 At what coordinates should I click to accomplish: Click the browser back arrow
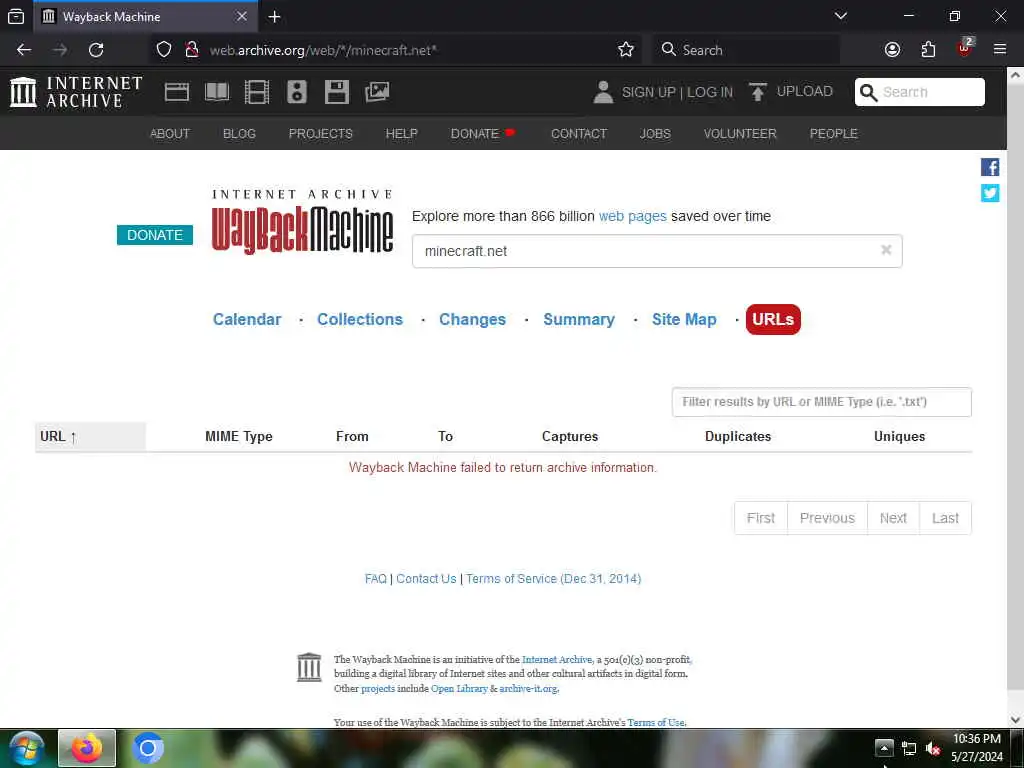(24, 50)
